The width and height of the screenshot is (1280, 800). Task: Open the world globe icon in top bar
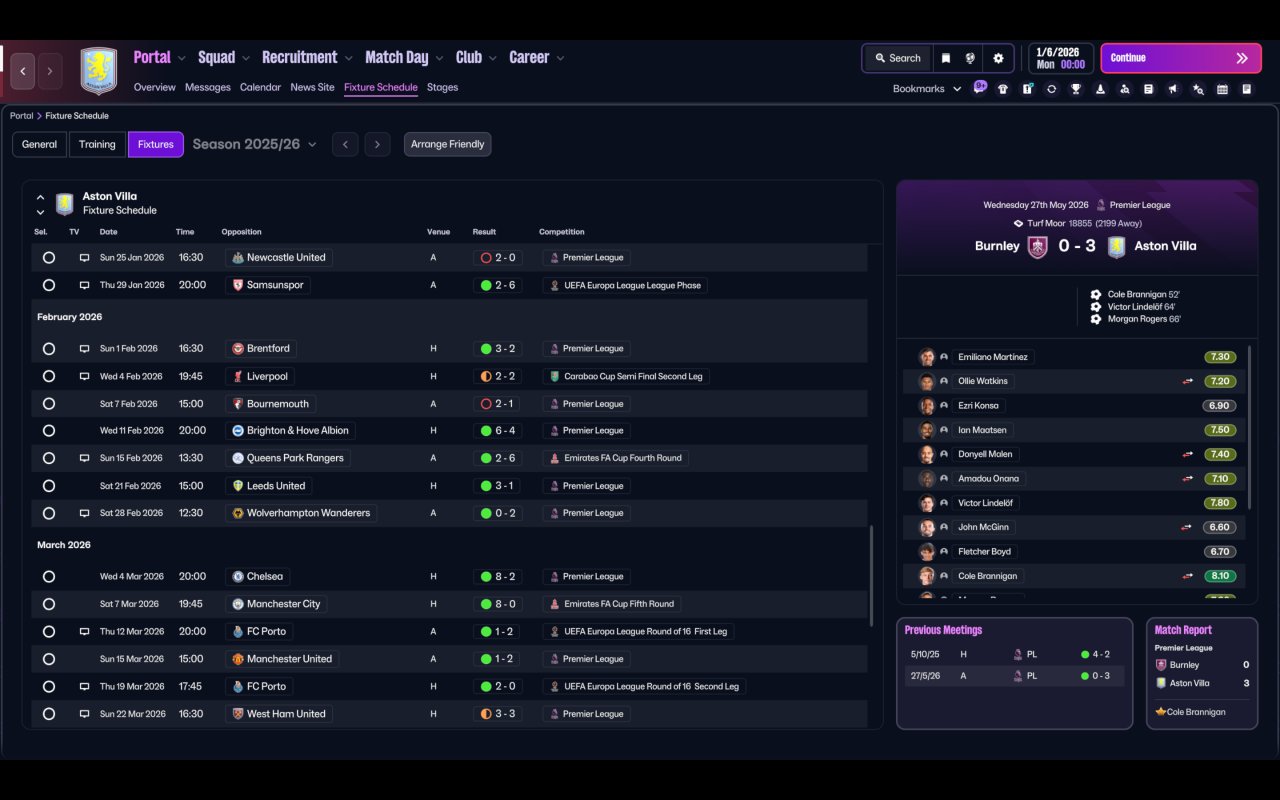(x=970, y=58)
